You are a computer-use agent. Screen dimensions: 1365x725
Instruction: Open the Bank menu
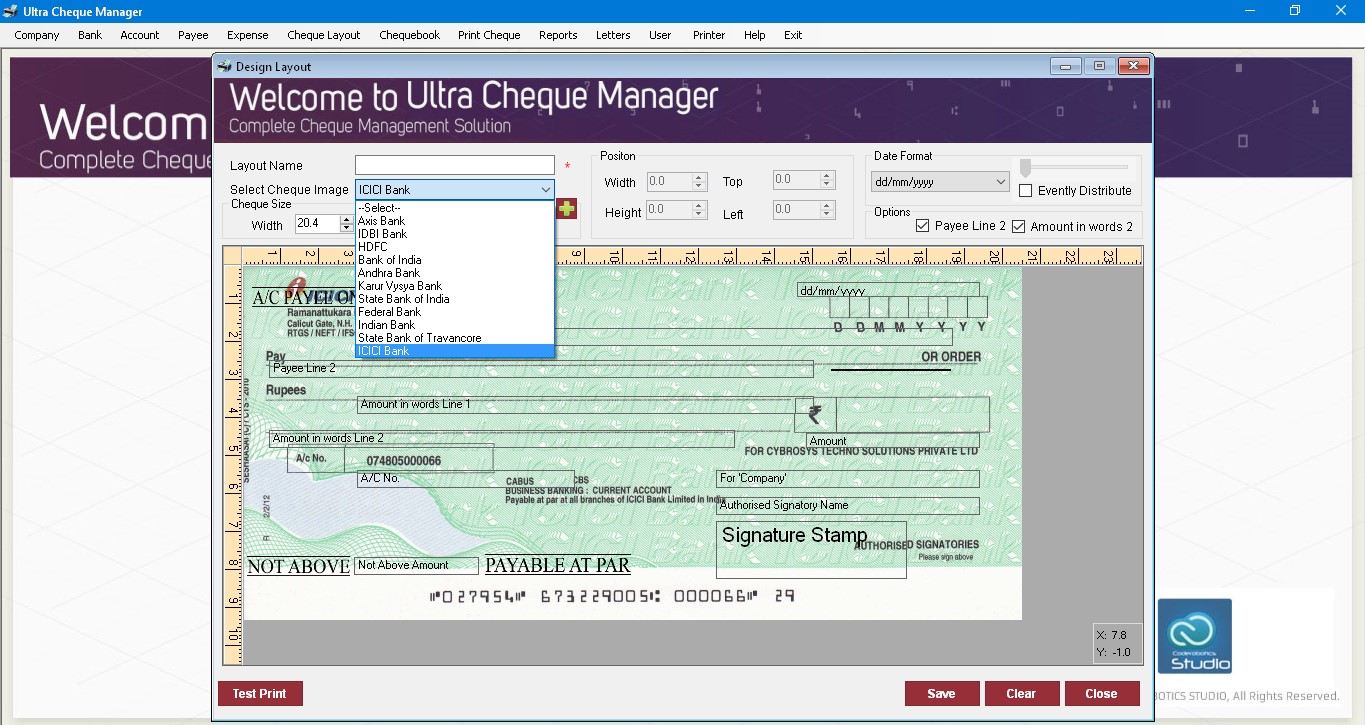[x=90, y=35]
